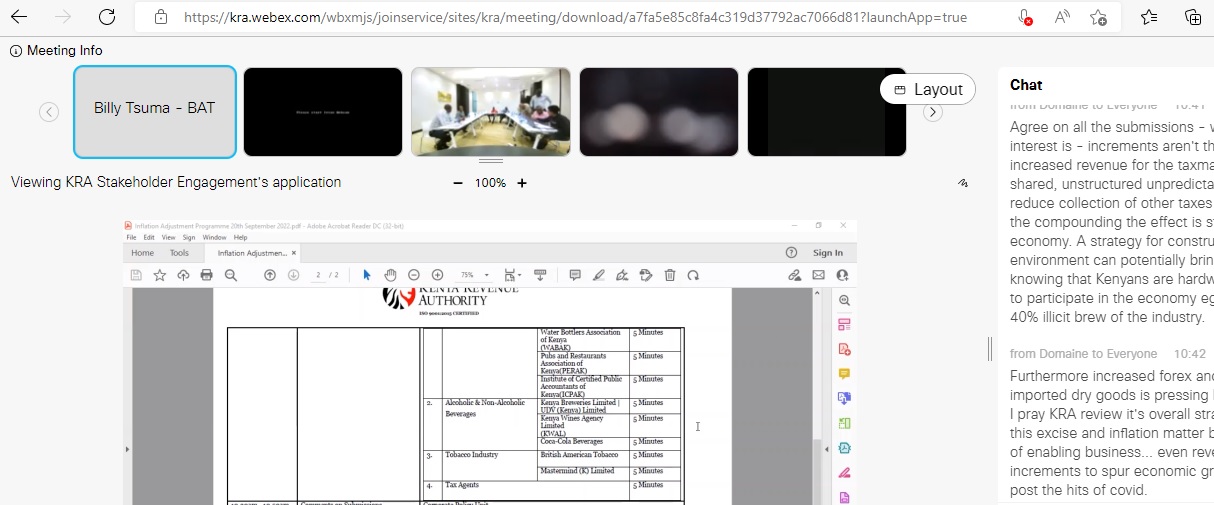Click Acrobat zoom out minus circle
Screen dimensions: 1214x505
click(x=414, y=275)
